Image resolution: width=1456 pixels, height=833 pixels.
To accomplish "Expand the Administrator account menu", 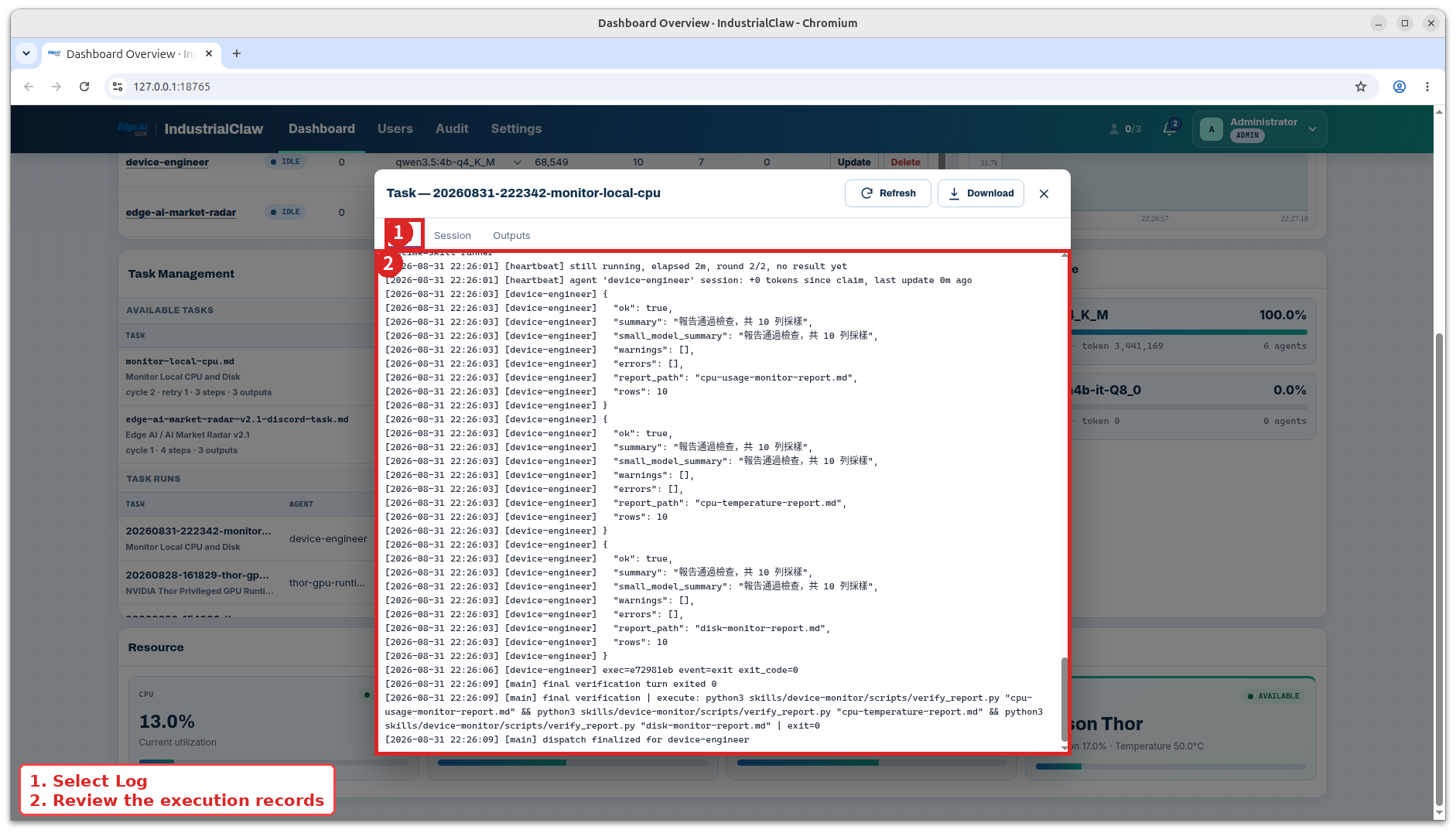I will (1259, 129).
